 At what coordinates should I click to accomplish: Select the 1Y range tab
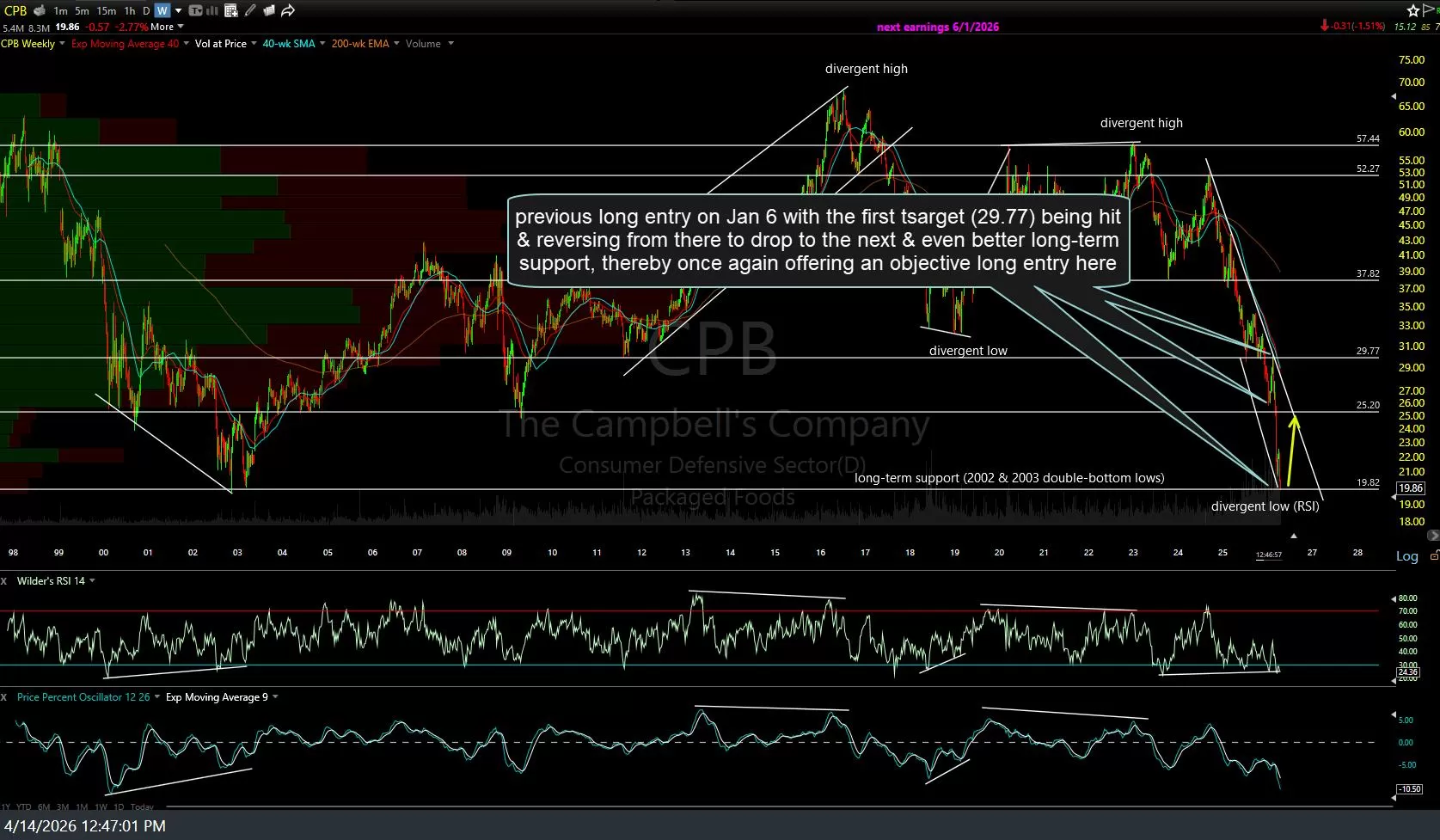6,807
